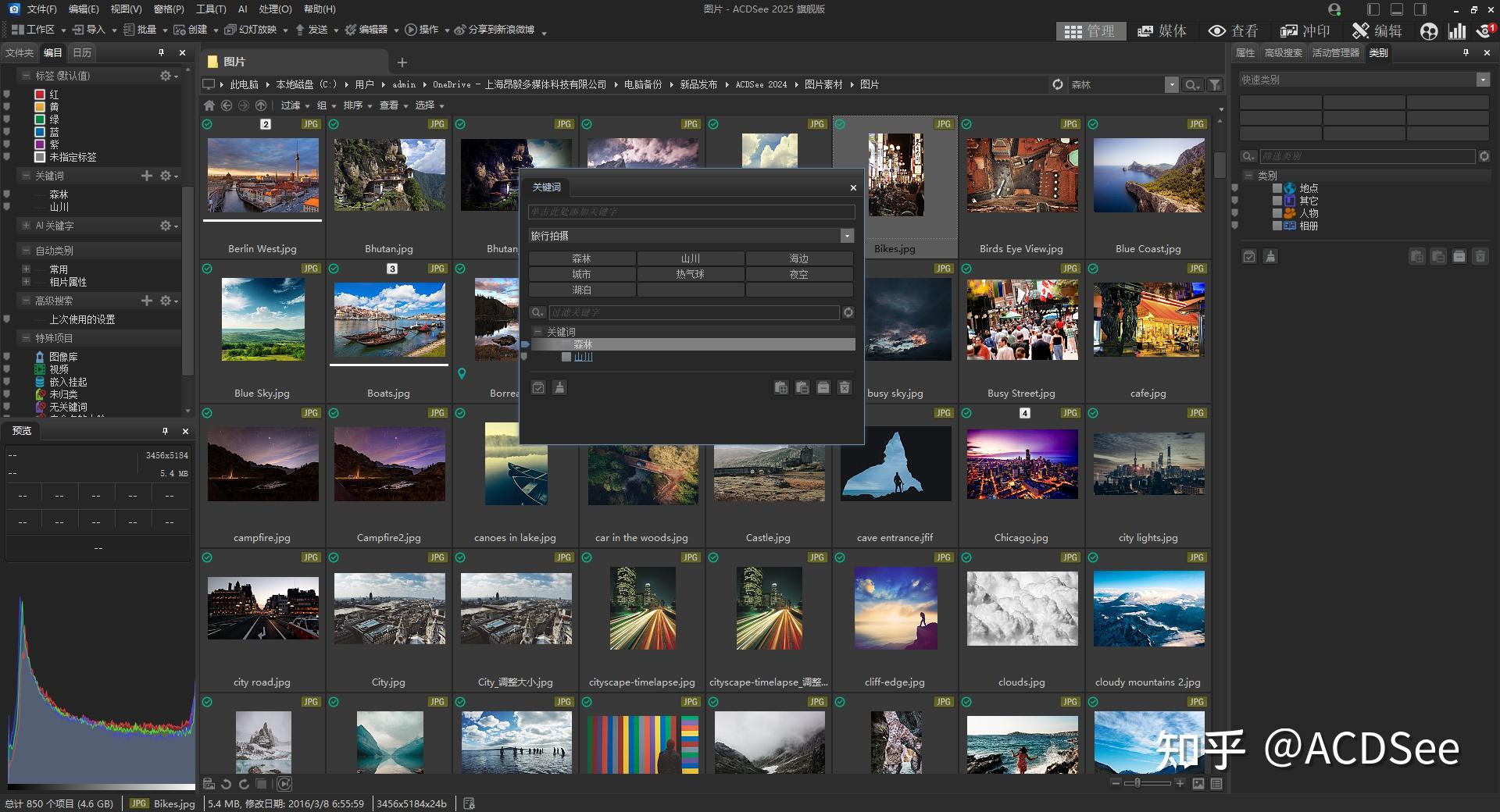The width and height of the screenshot is (1500, 812).
Task: Tick the 人物 category checkbox
Action: tap(1277, 213)
